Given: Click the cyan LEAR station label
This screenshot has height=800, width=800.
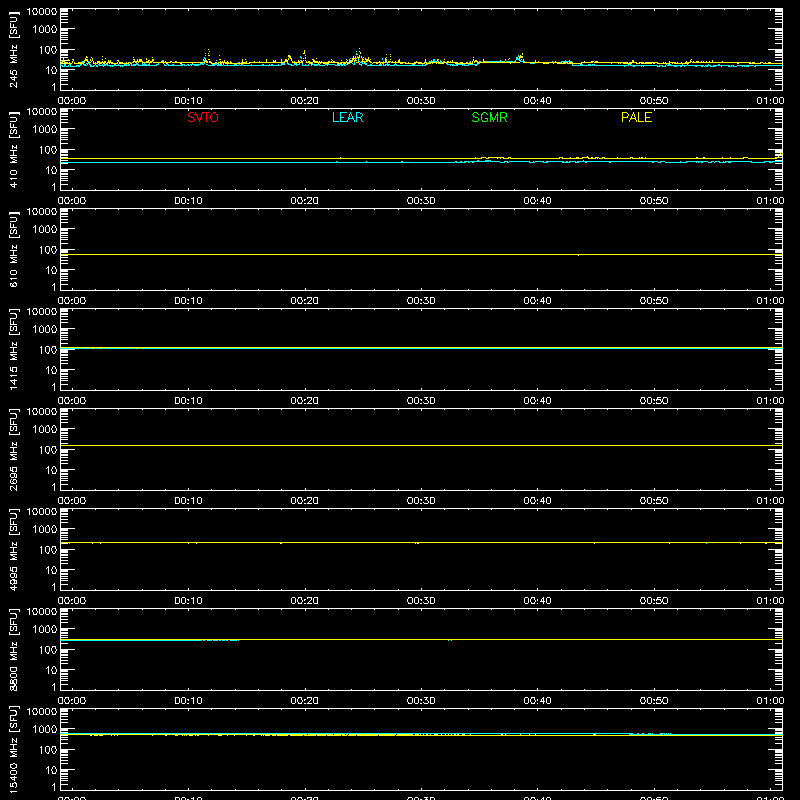Looking at the screenshot, I should [x=347, y=117].
